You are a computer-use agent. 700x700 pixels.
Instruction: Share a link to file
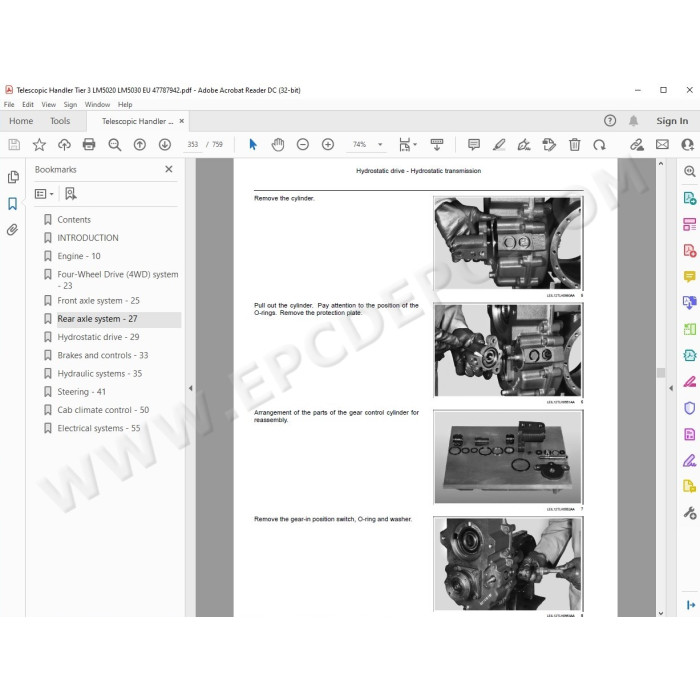click(637, 144)
